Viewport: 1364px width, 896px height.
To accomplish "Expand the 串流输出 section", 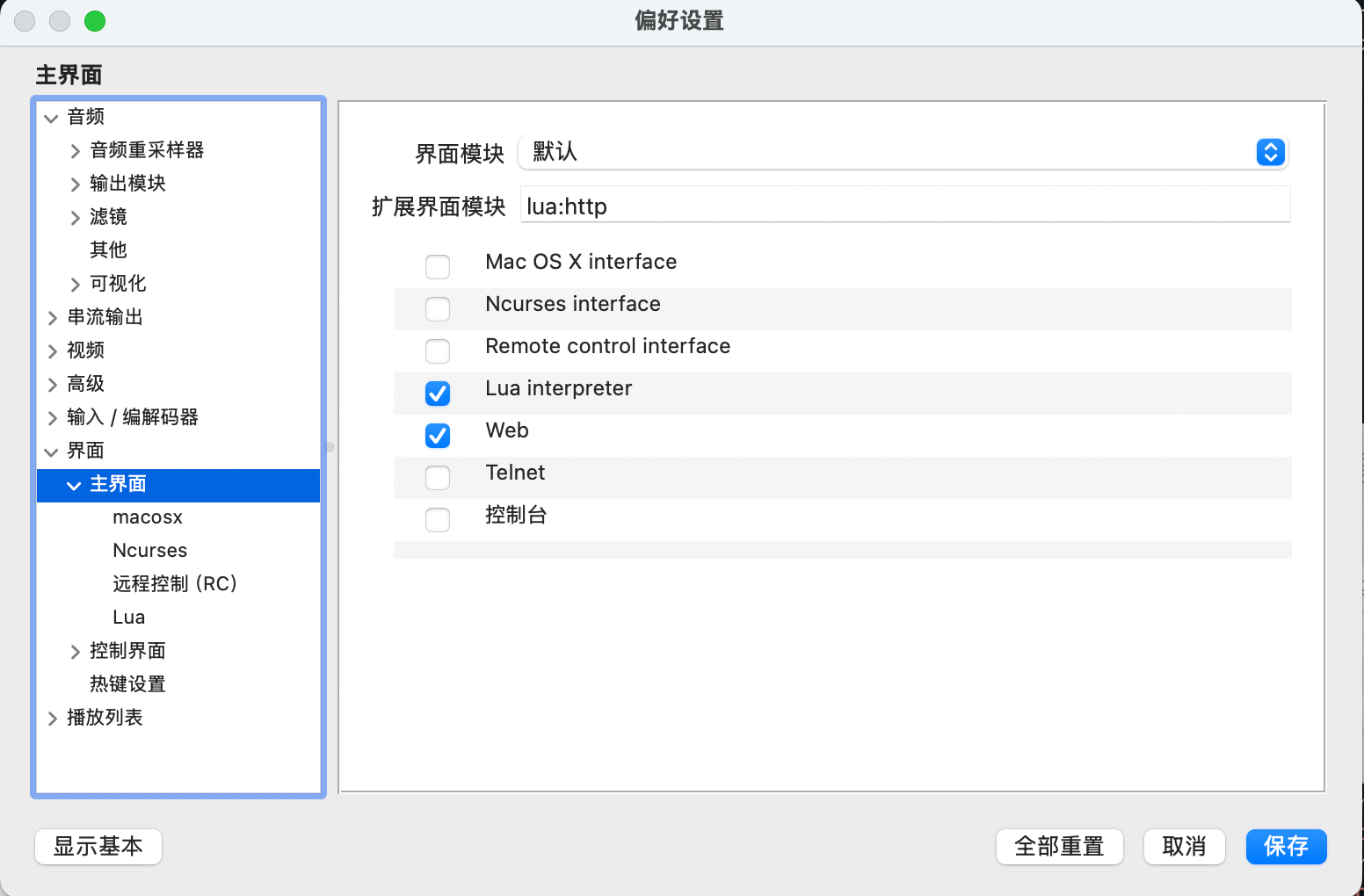I will pyautogui.click(x=53, y=318).
